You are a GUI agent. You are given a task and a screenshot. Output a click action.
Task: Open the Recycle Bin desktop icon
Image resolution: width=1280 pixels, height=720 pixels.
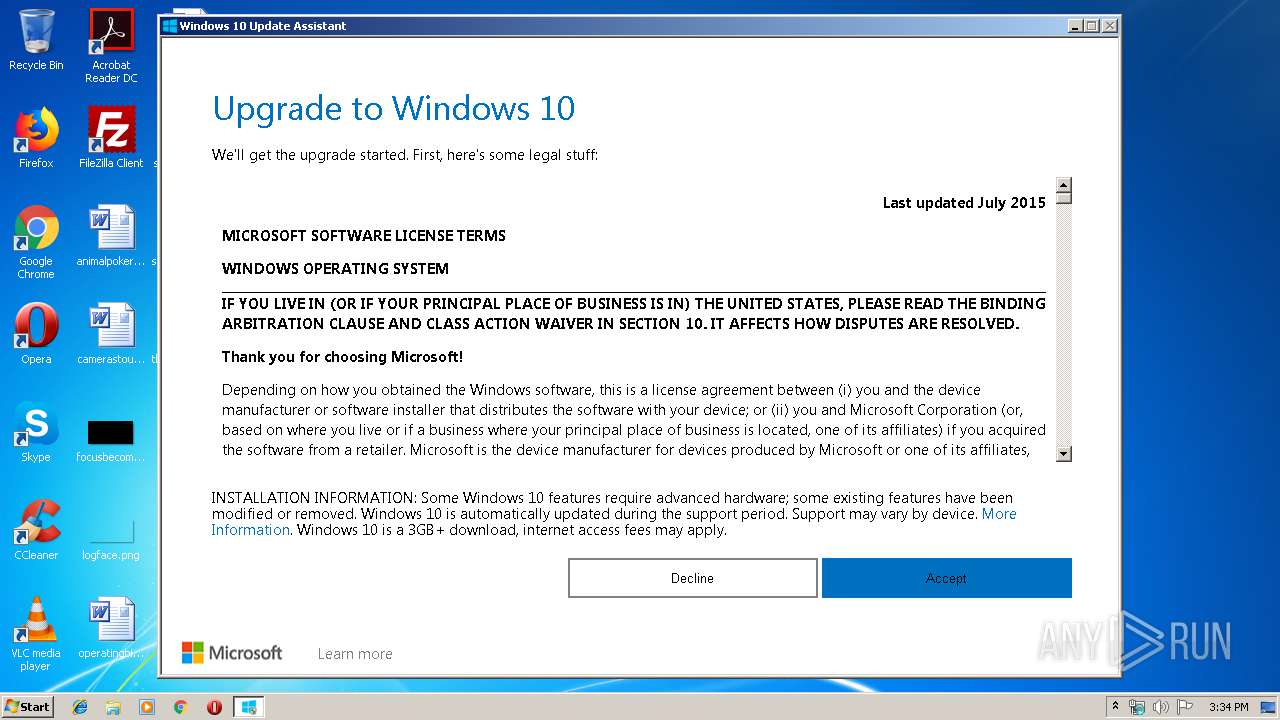[x=36, y=40]
